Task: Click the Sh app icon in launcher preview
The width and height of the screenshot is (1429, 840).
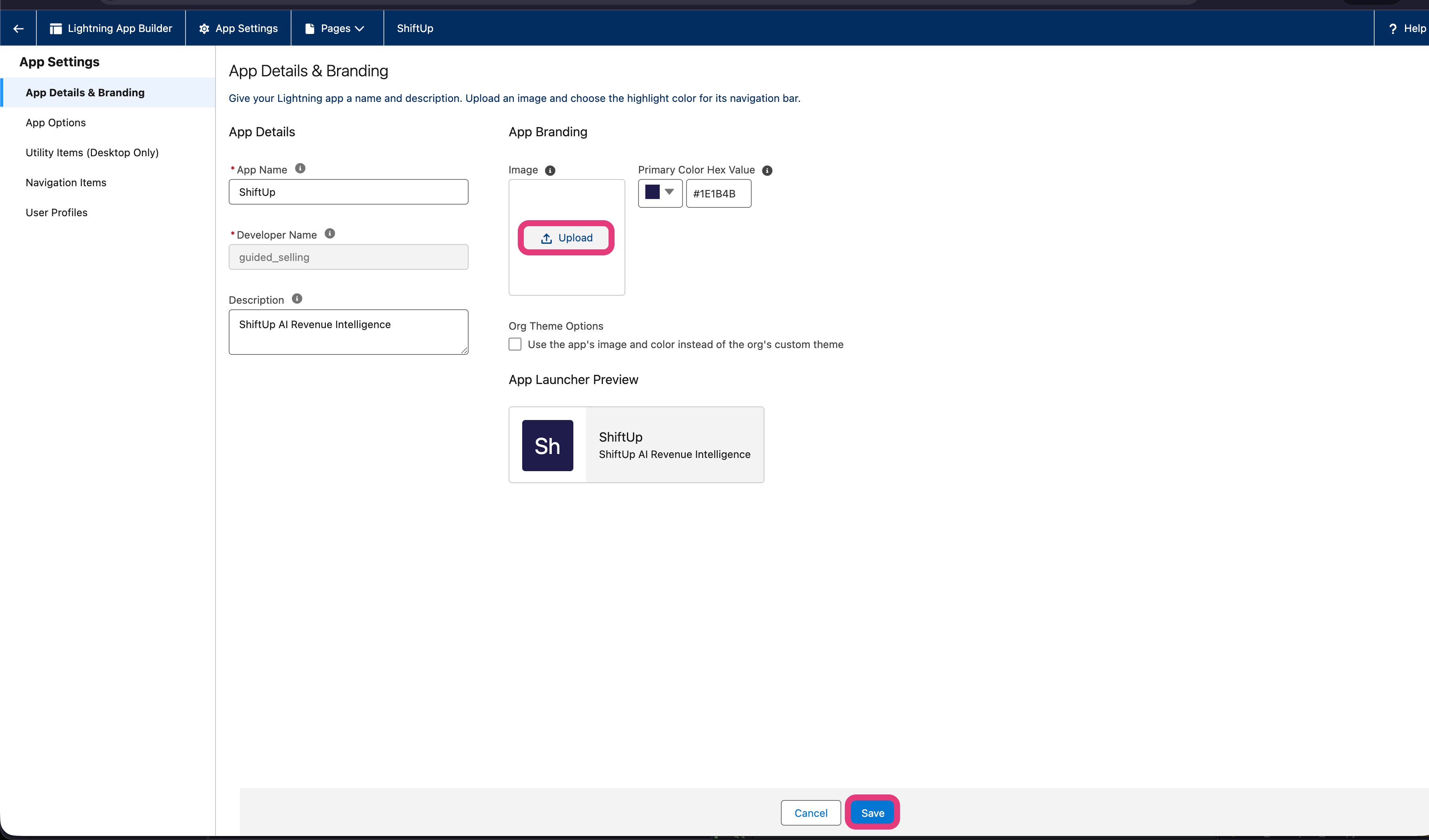Action: [x=547, y=446]
